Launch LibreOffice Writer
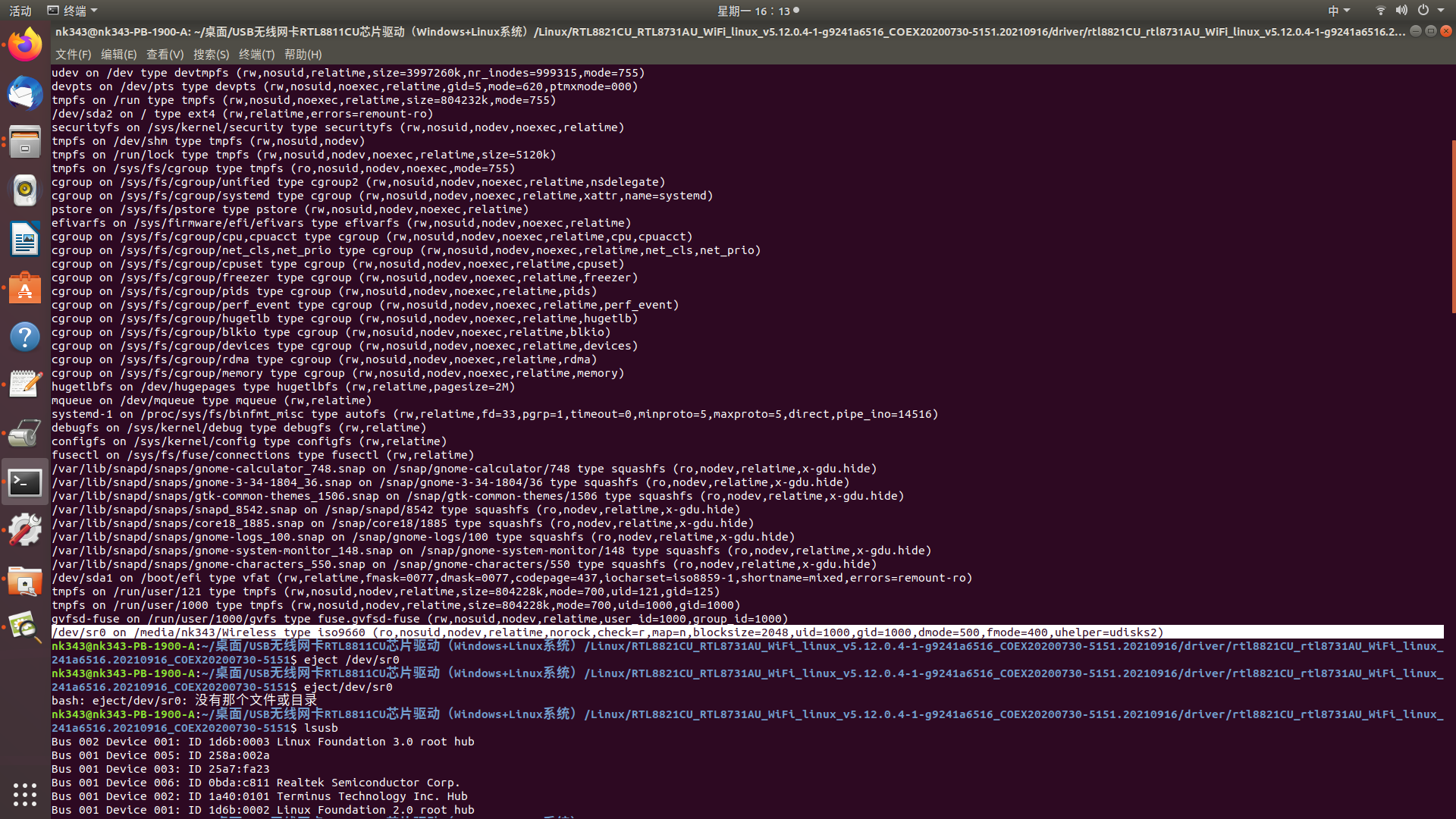Screen dimensions: 1456x819 pyautogui.click(x=25, y=239)
